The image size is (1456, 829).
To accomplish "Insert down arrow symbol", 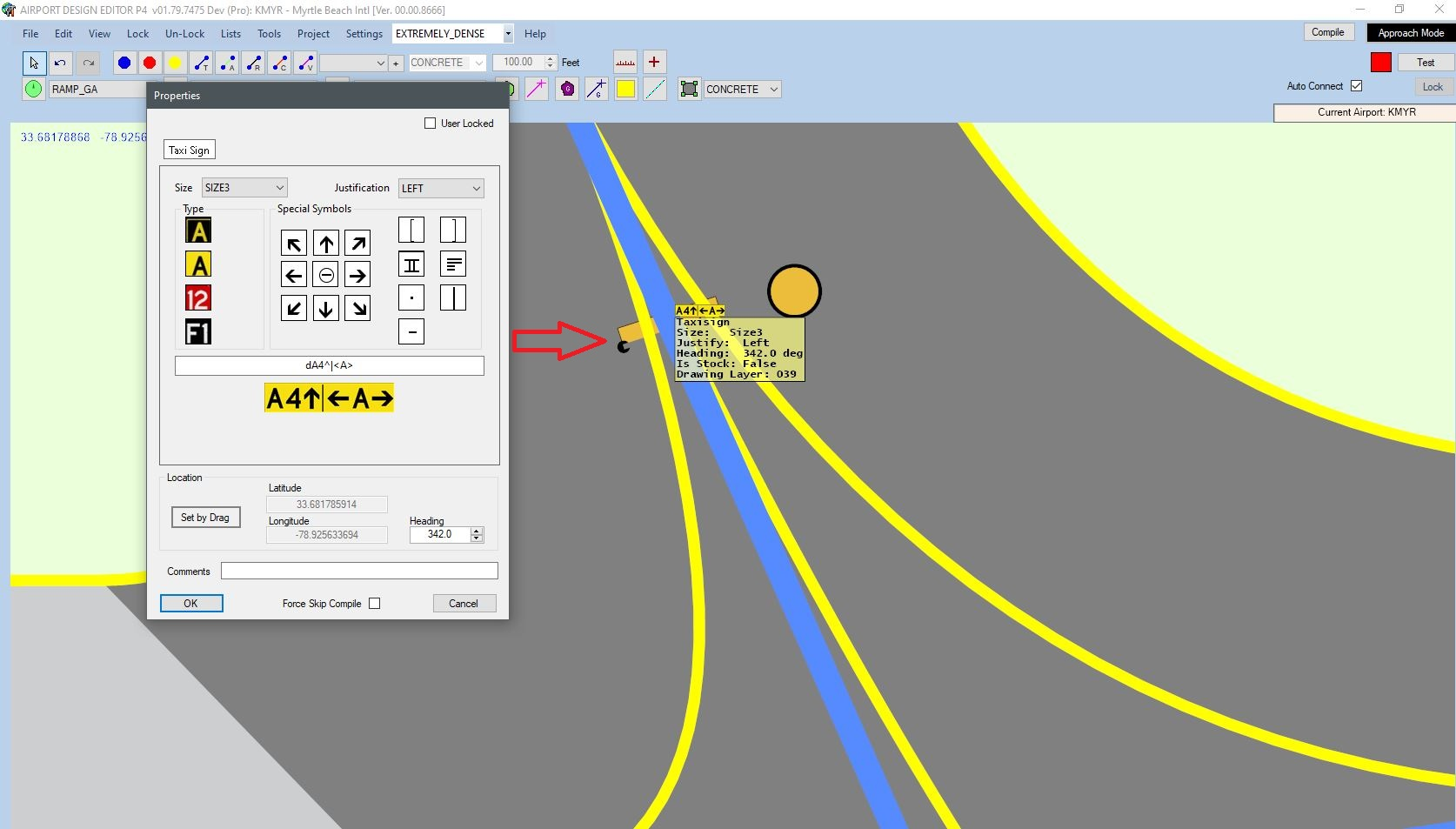I will pos(326,308).
